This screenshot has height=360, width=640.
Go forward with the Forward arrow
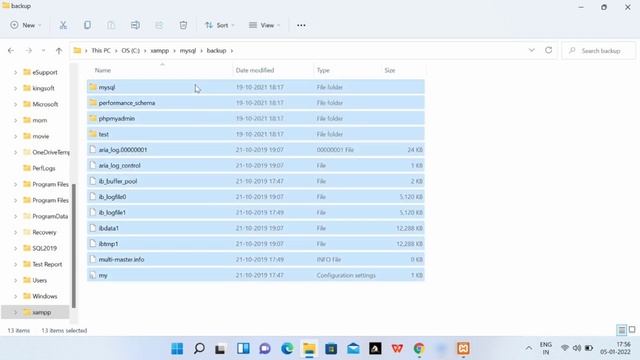click(x=29, y=51)
